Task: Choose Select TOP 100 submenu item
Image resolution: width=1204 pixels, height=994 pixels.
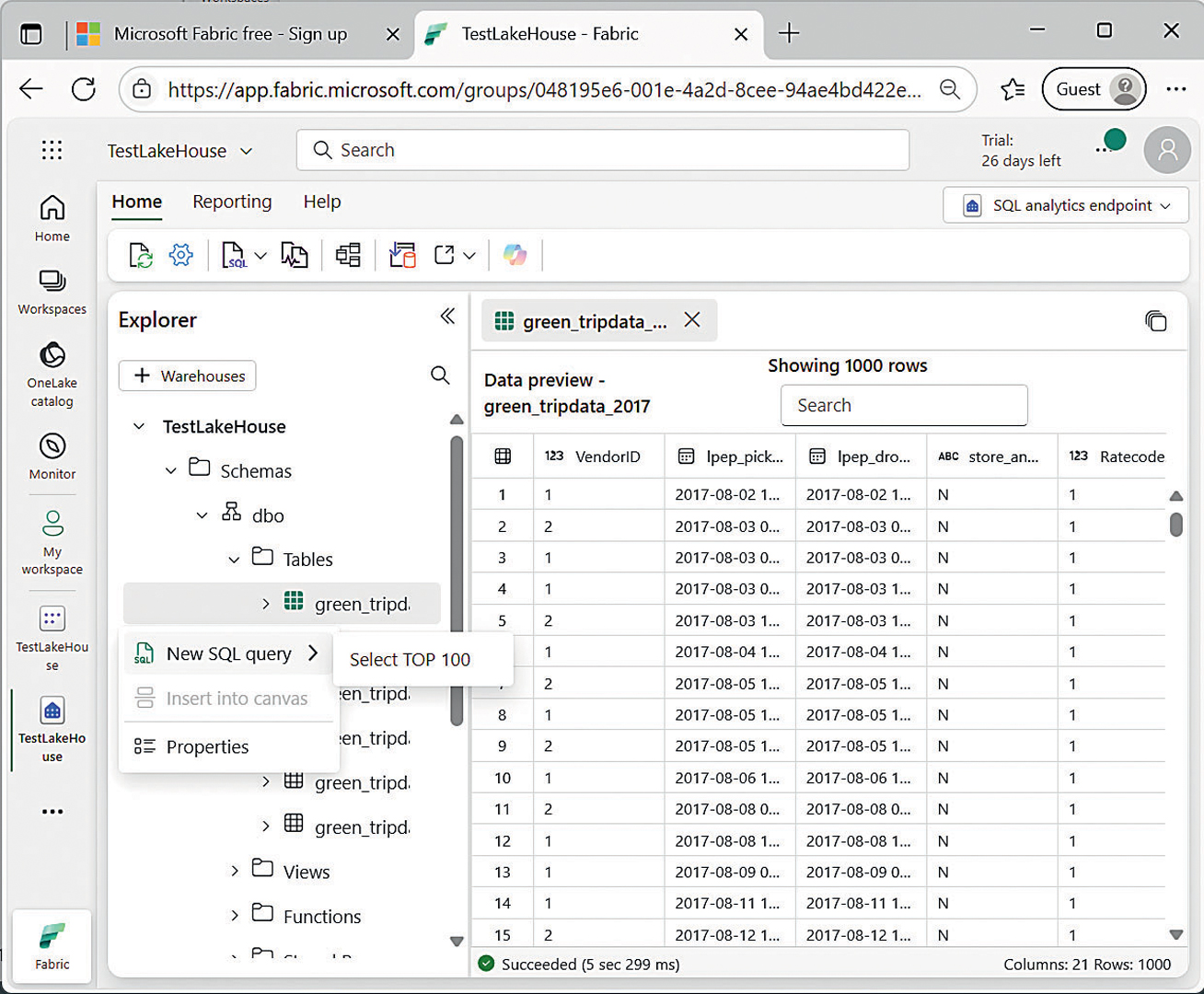Action: [411, 659]
